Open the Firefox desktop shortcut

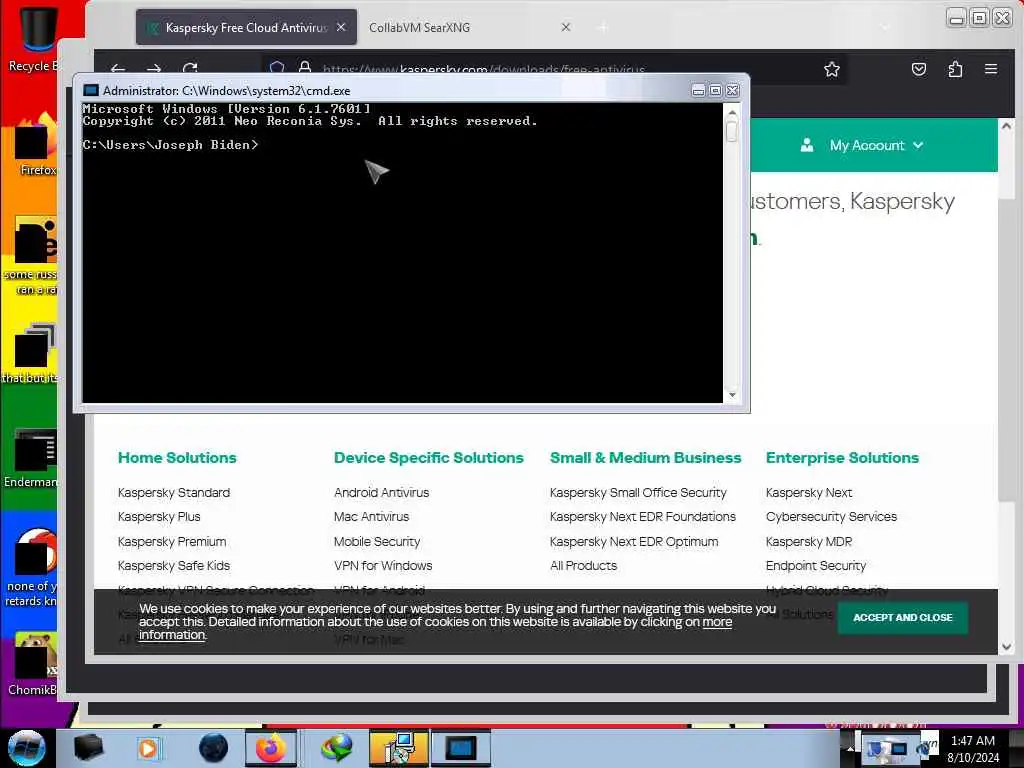[37, 145]
